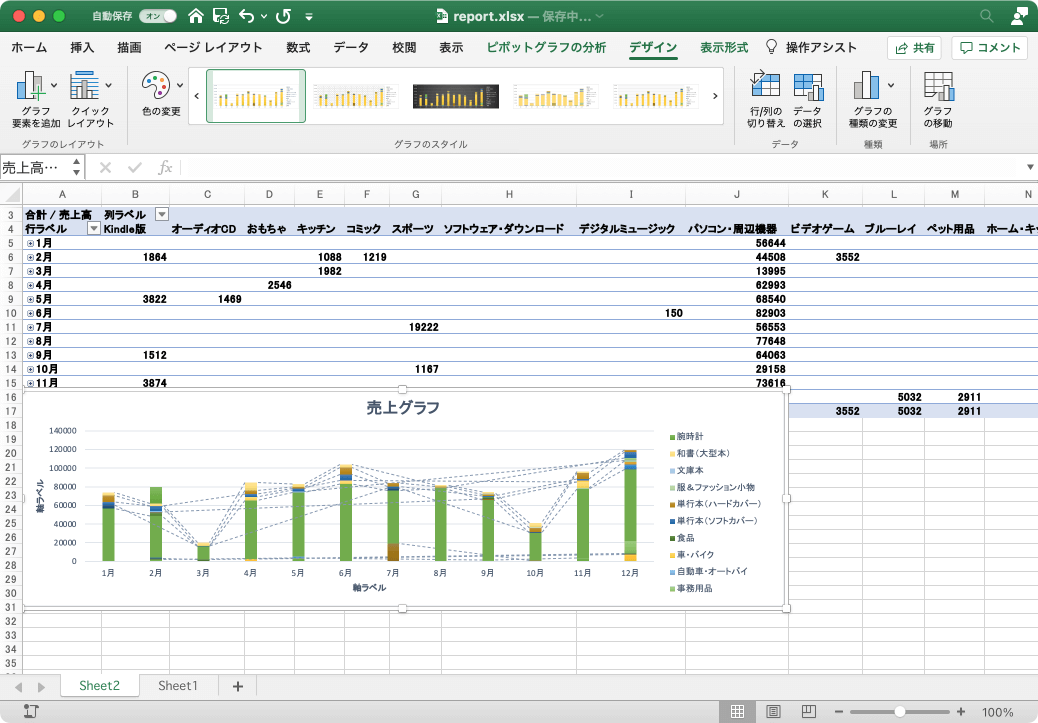Click the Home icon in title bar
Screen dimensions: 1038x723
point(195,16)
